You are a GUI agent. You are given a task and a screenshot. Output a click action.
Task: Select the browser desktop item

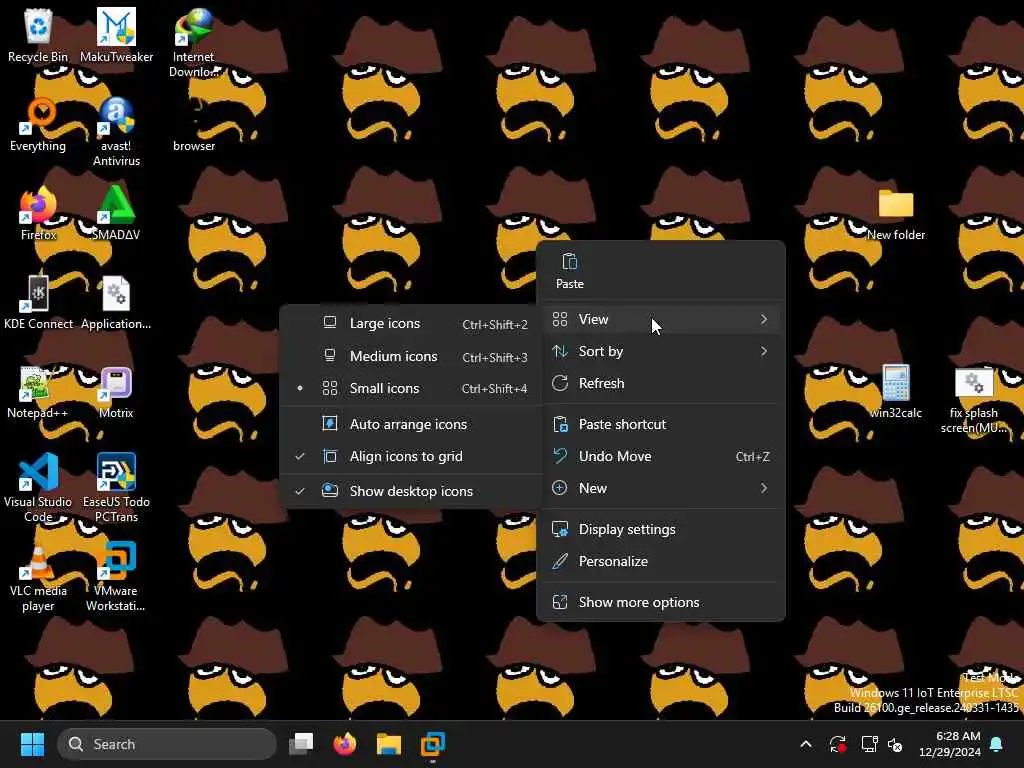pyautogui.click(x=194, y=125)
